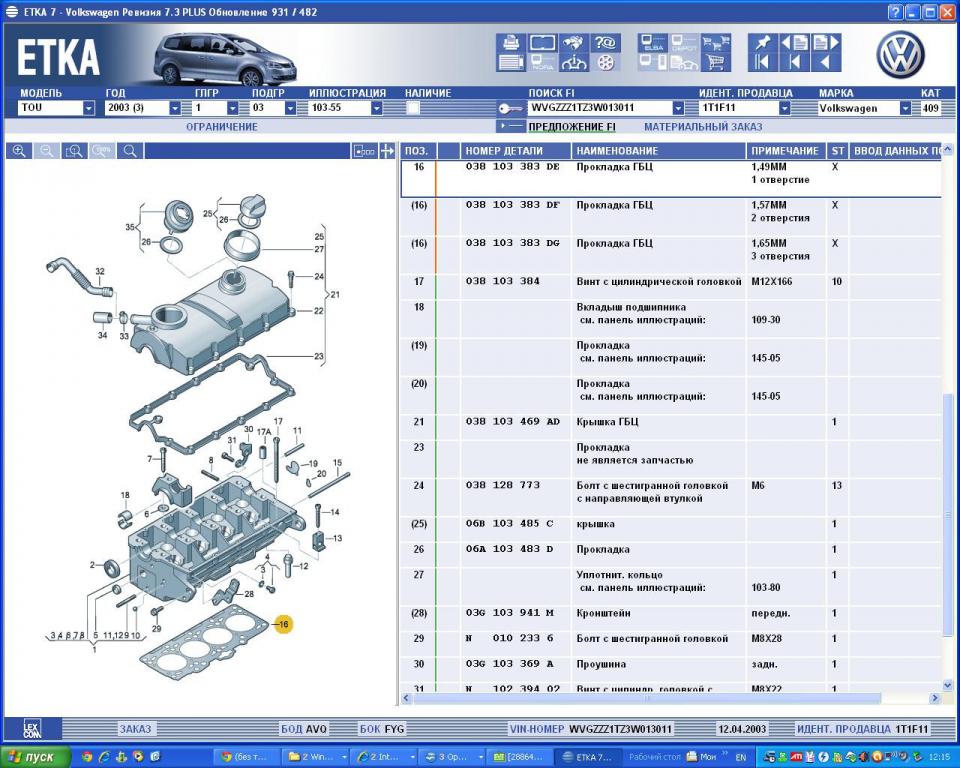Click the key icon beside ПОИСК FI
The image size is (960, 768).
click(x=510, y=108)
